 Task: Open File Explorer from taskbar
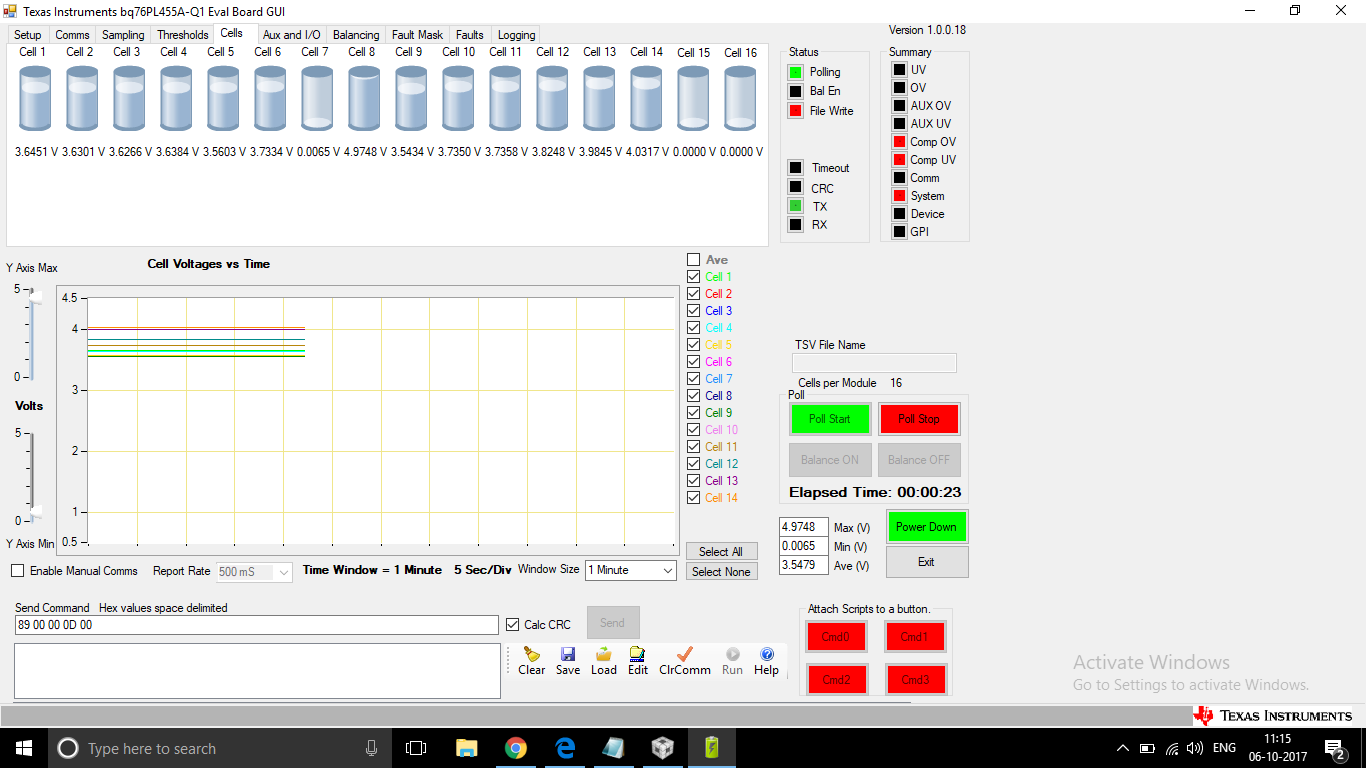[466, 748]
